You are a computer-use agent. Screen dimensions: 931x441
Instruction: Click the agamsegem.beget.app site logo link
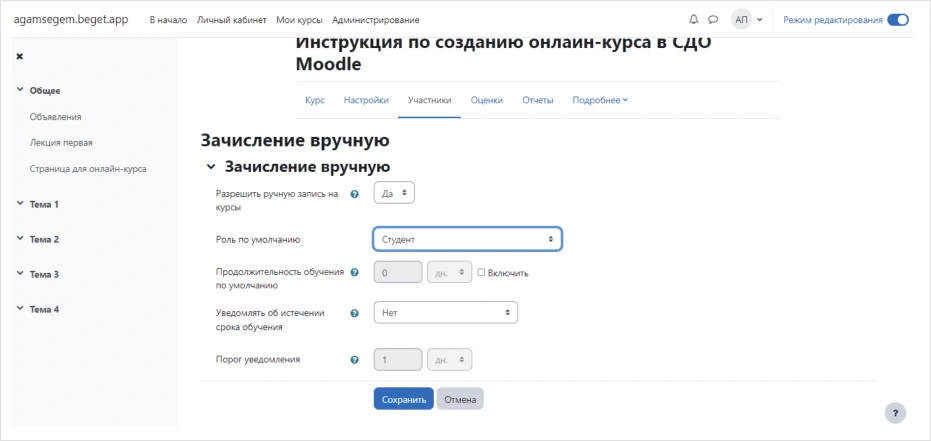pyautogui.click(x=70, y=20)
